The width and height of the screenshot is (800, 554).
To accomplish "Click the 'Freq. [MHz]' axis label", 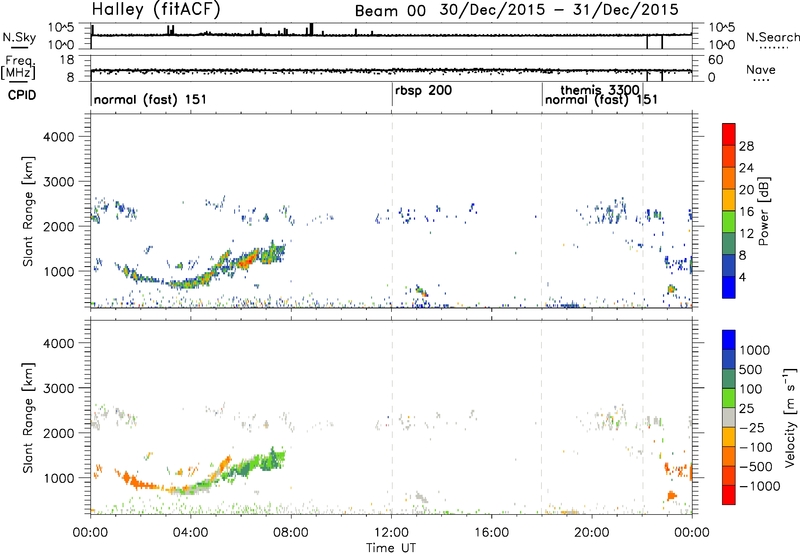I will (x=19, y=68).
